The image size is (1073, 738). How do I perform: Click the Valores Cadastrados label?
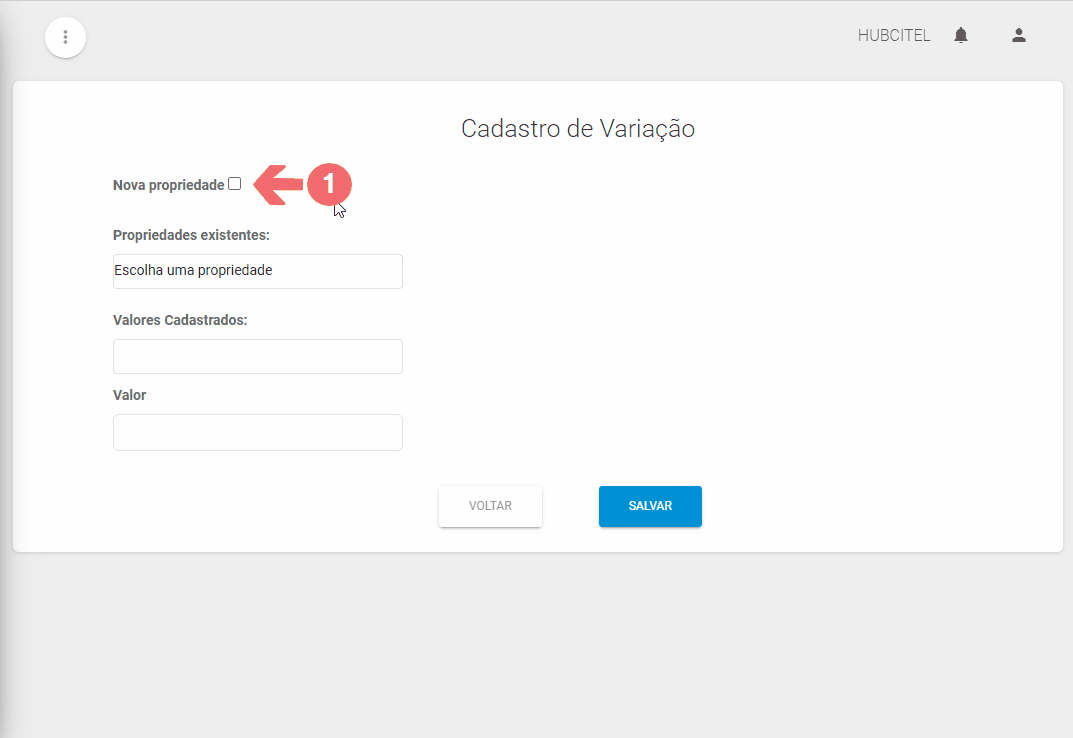point(180,320)
